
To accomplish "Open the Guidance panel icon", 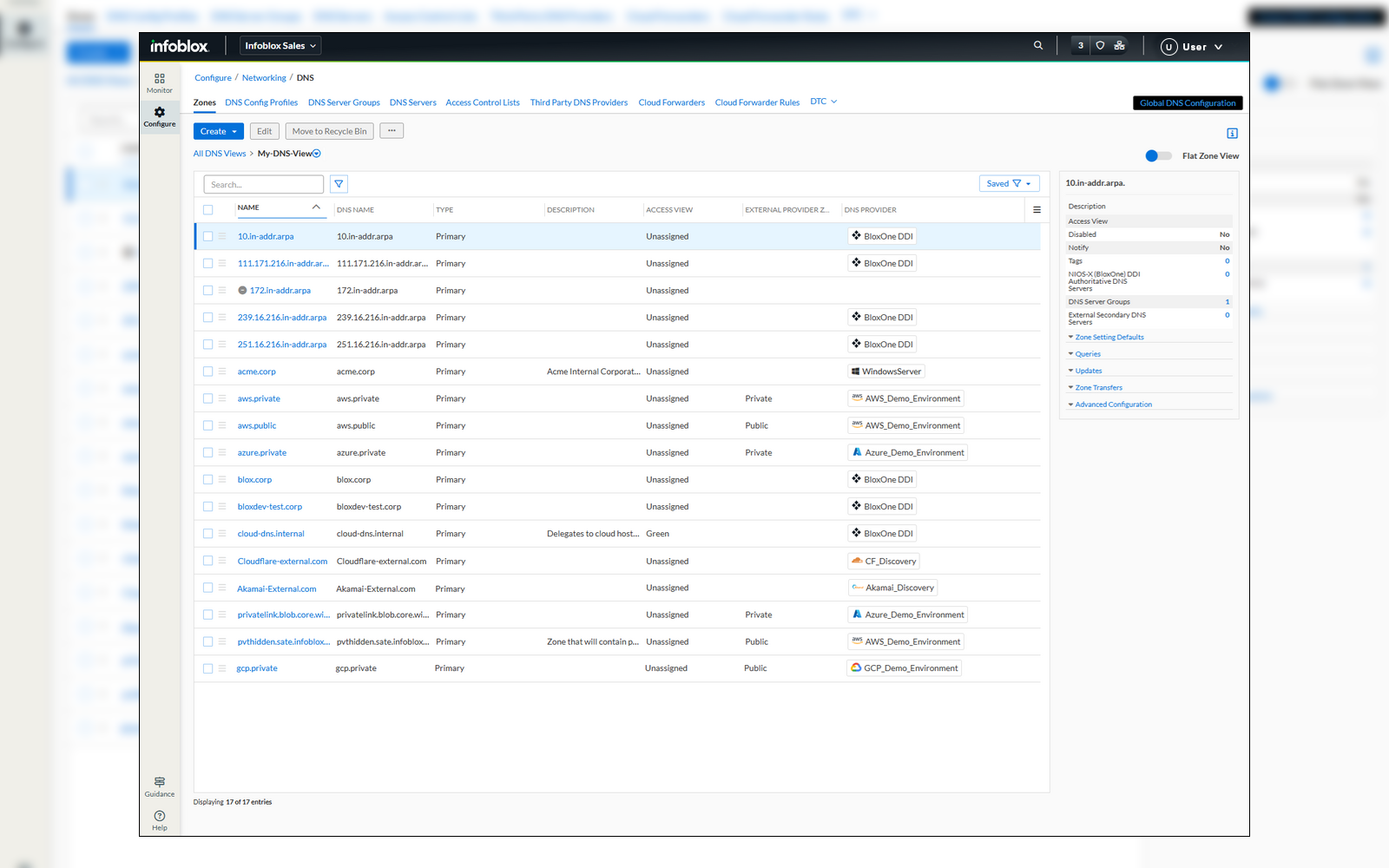I will tap(160, 786).
